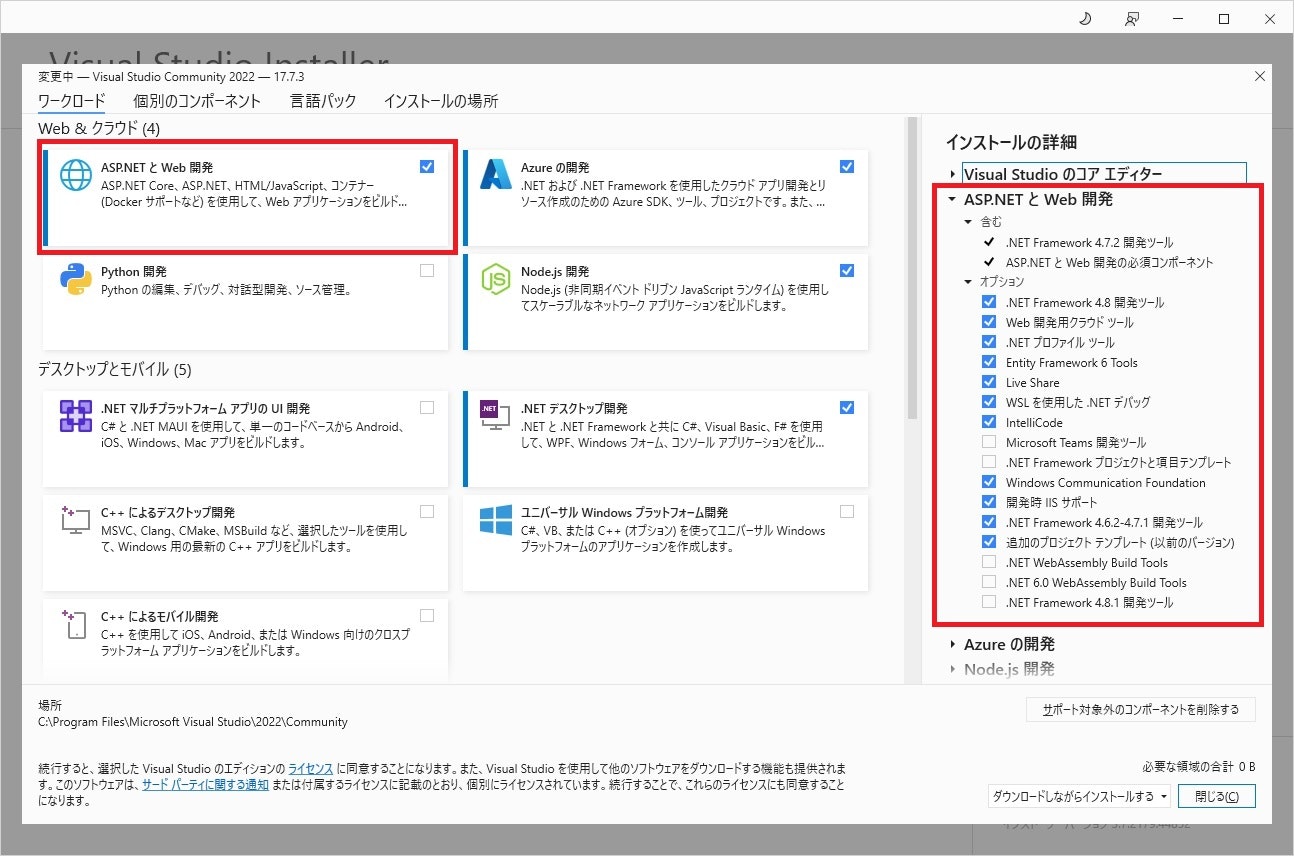Viewport: 1294px width, 856px height.
Task: Check the C++ によるモバイル開発 checkbox
Action: click(x=427, y=616)
